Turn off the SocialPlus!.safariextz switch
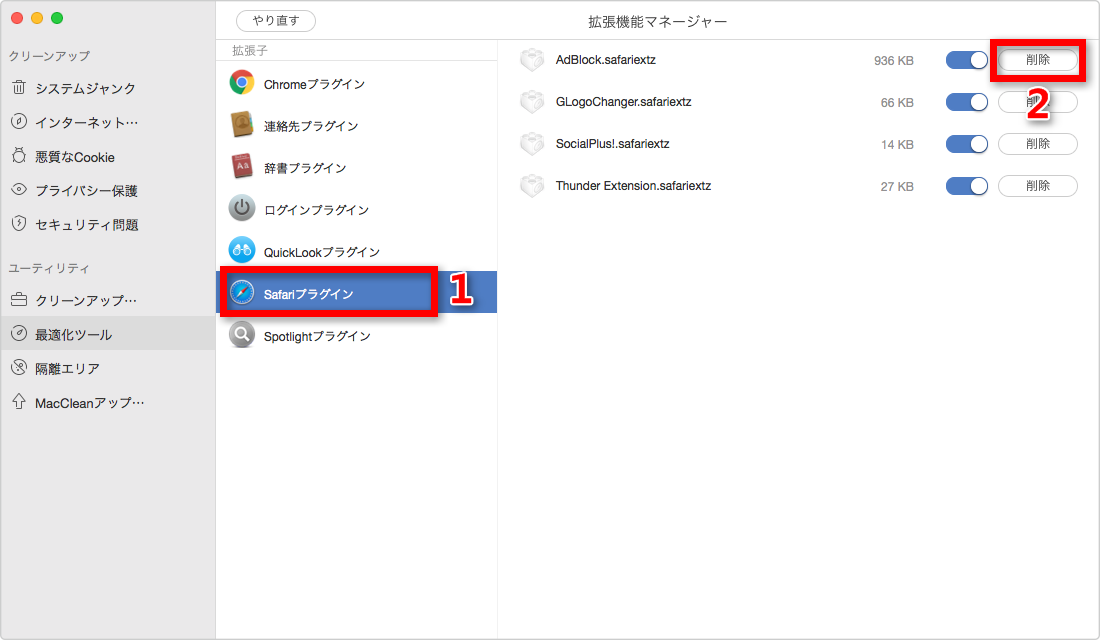This screenshot has width=1100, height=640. (x=967, y=144)
